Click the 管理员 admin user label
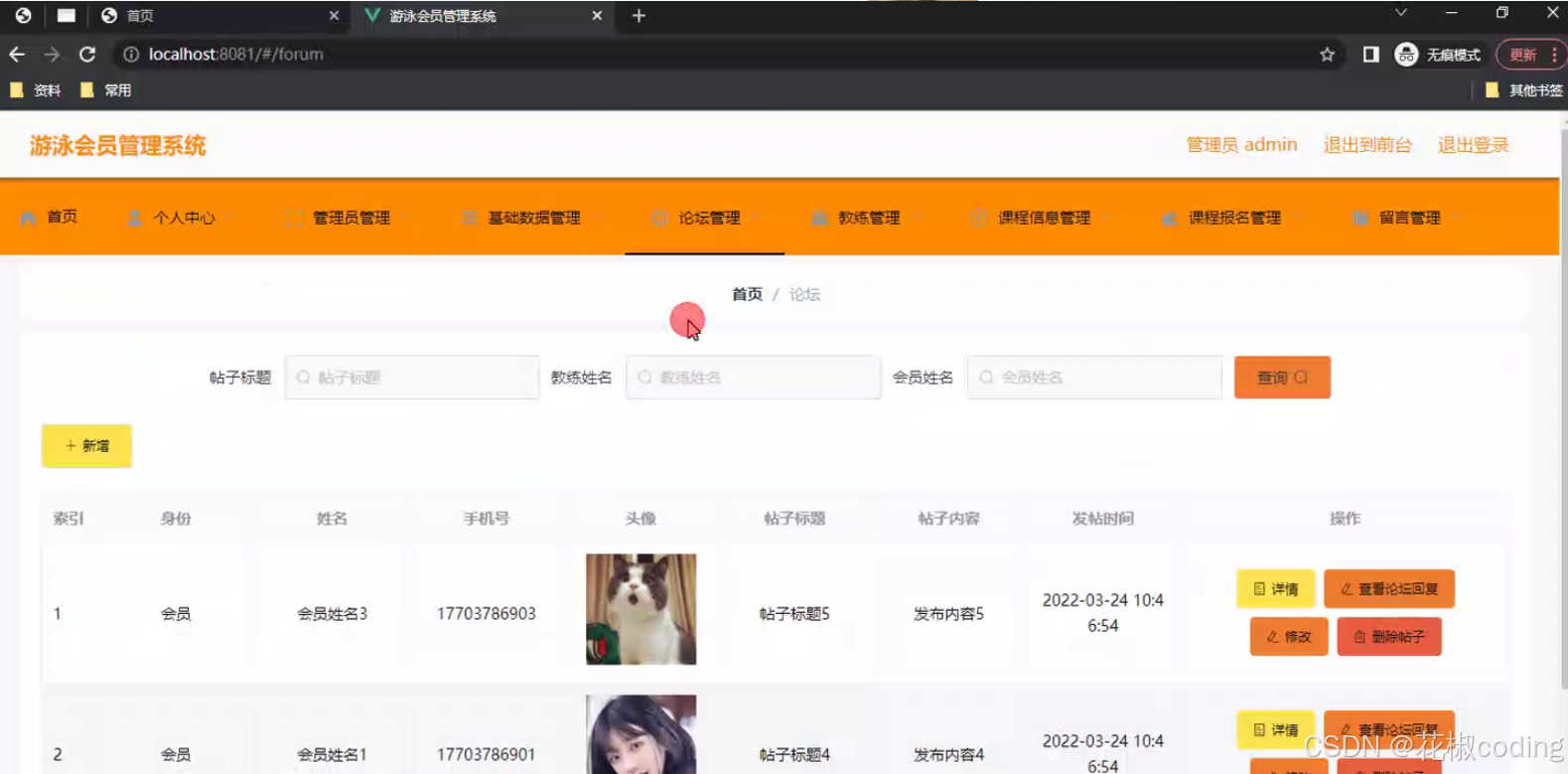This screenshot has height=774, width=1568. pos(1241,145)
